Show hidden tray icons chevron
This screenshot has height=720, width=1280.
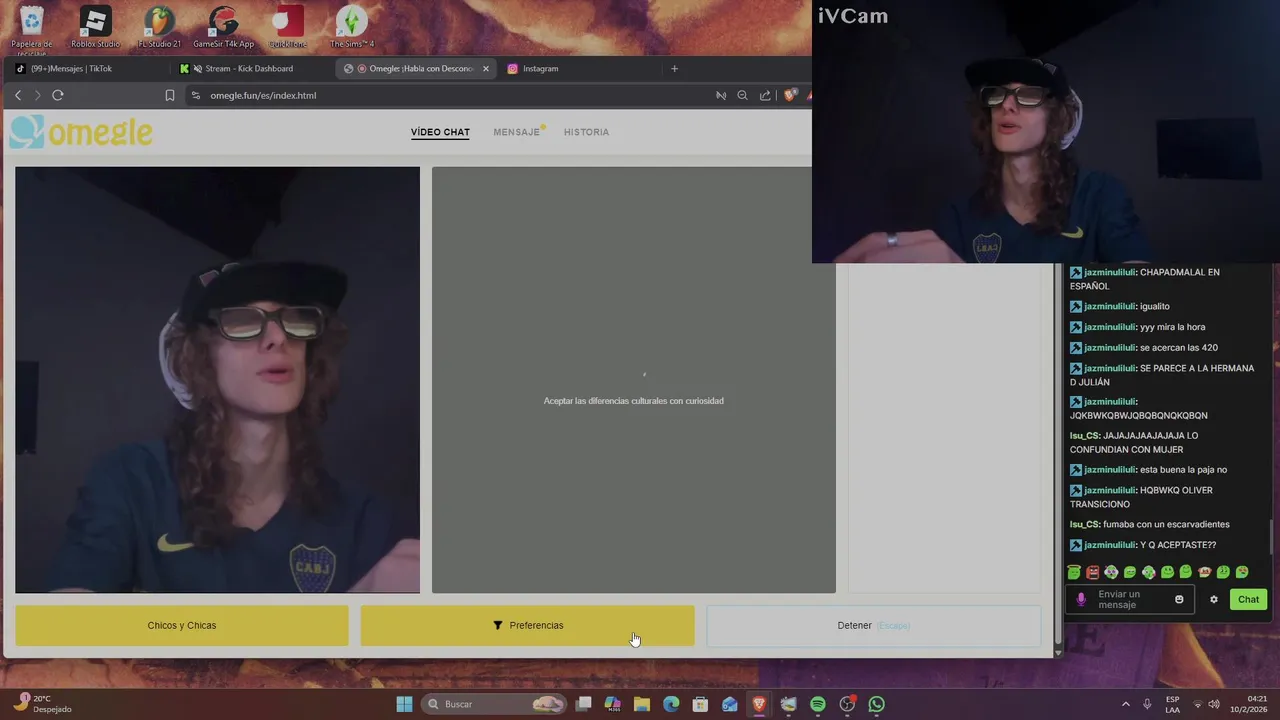(1125, 704)
